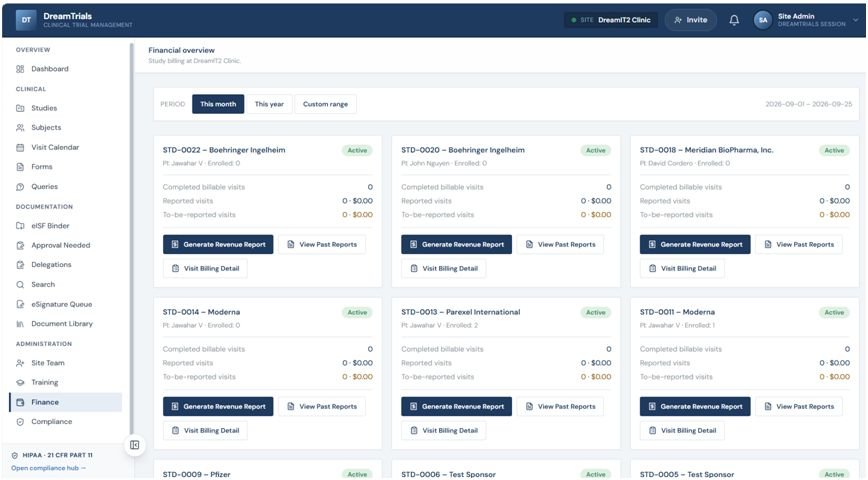The image size is (868, 480).
Task: Click the Subjects people icon
Action: [20, 127]
